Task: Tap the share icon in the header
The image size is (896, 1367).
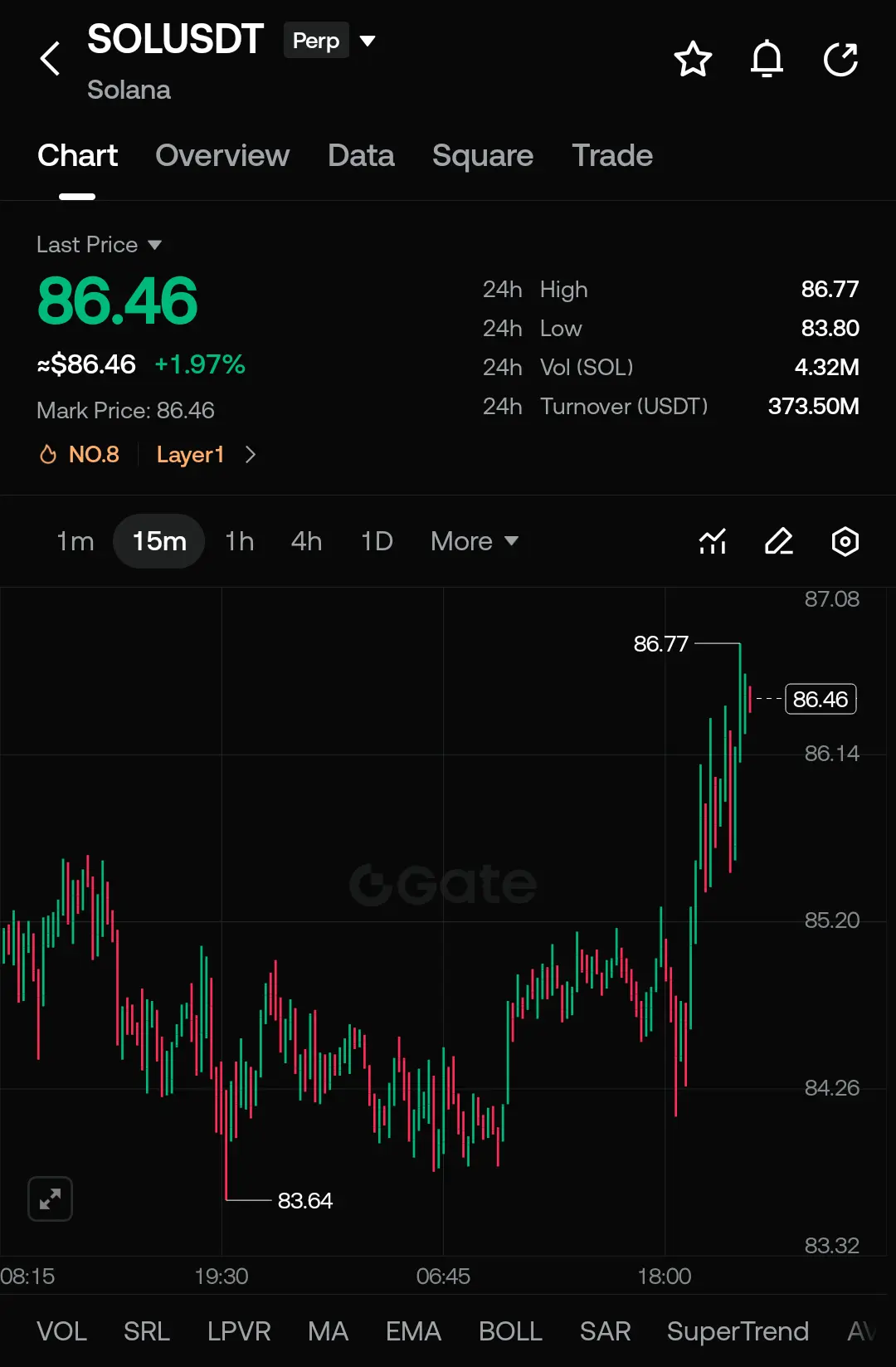Action: pos(840,59)
